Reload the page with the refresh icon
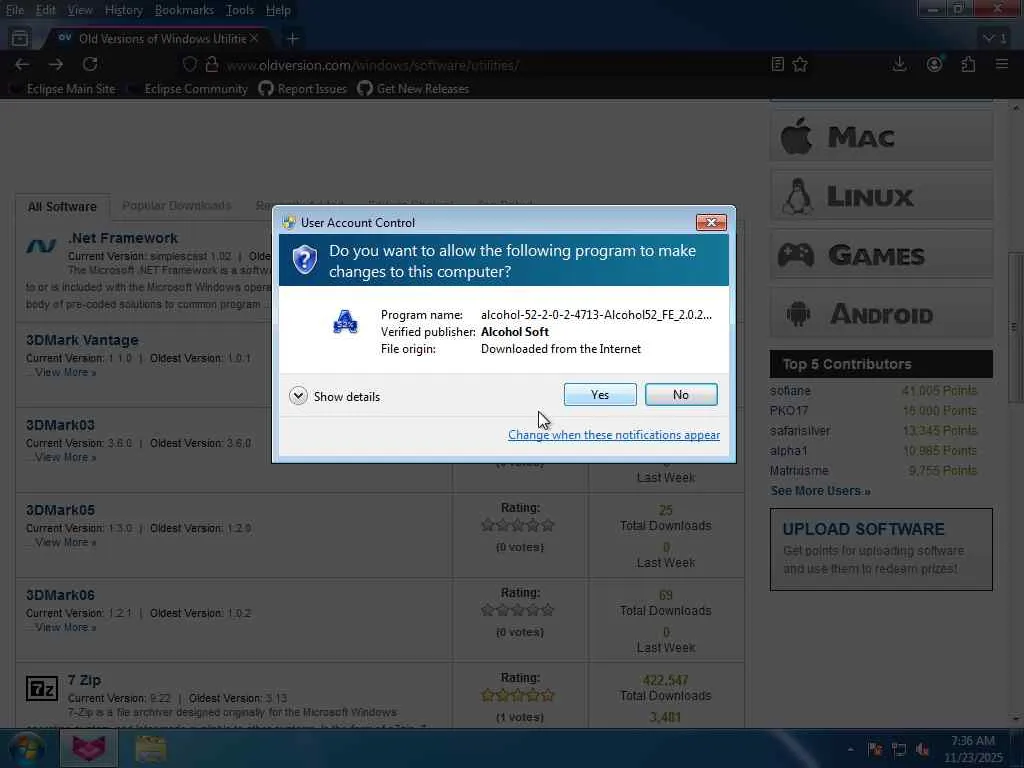 tap(90, 64)
